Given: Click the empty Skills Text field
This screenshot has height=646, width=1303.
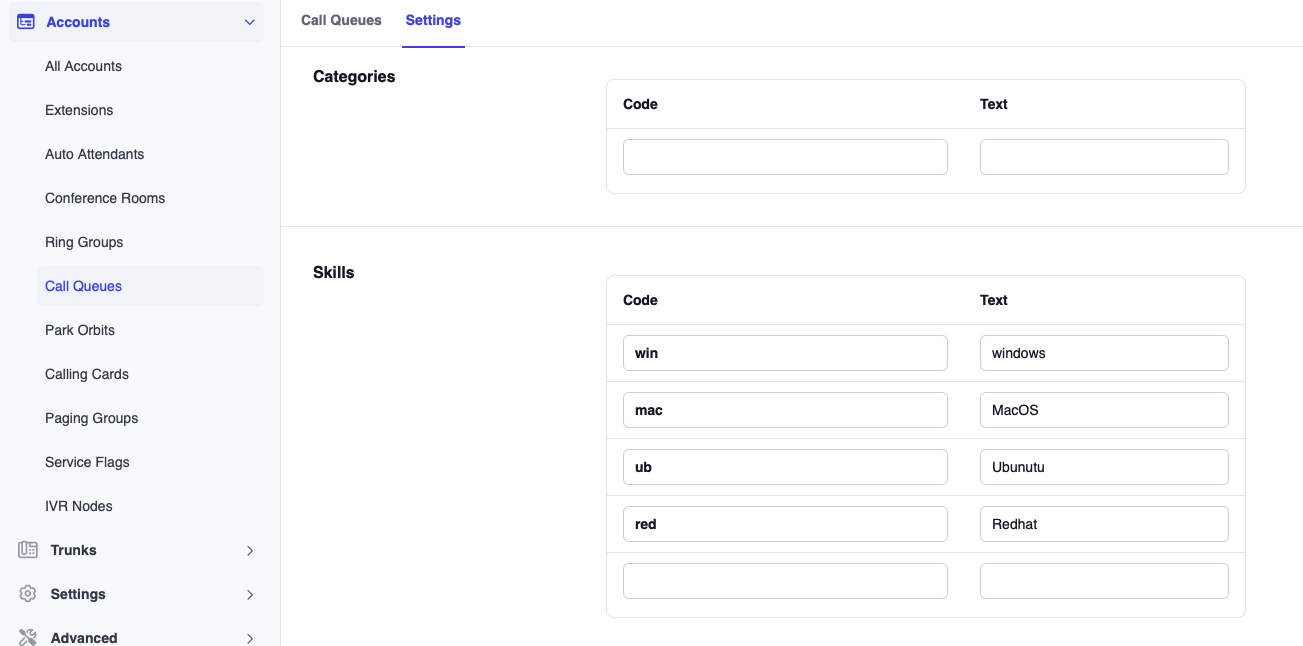Looking at the screenshot, I should 1104,581.
